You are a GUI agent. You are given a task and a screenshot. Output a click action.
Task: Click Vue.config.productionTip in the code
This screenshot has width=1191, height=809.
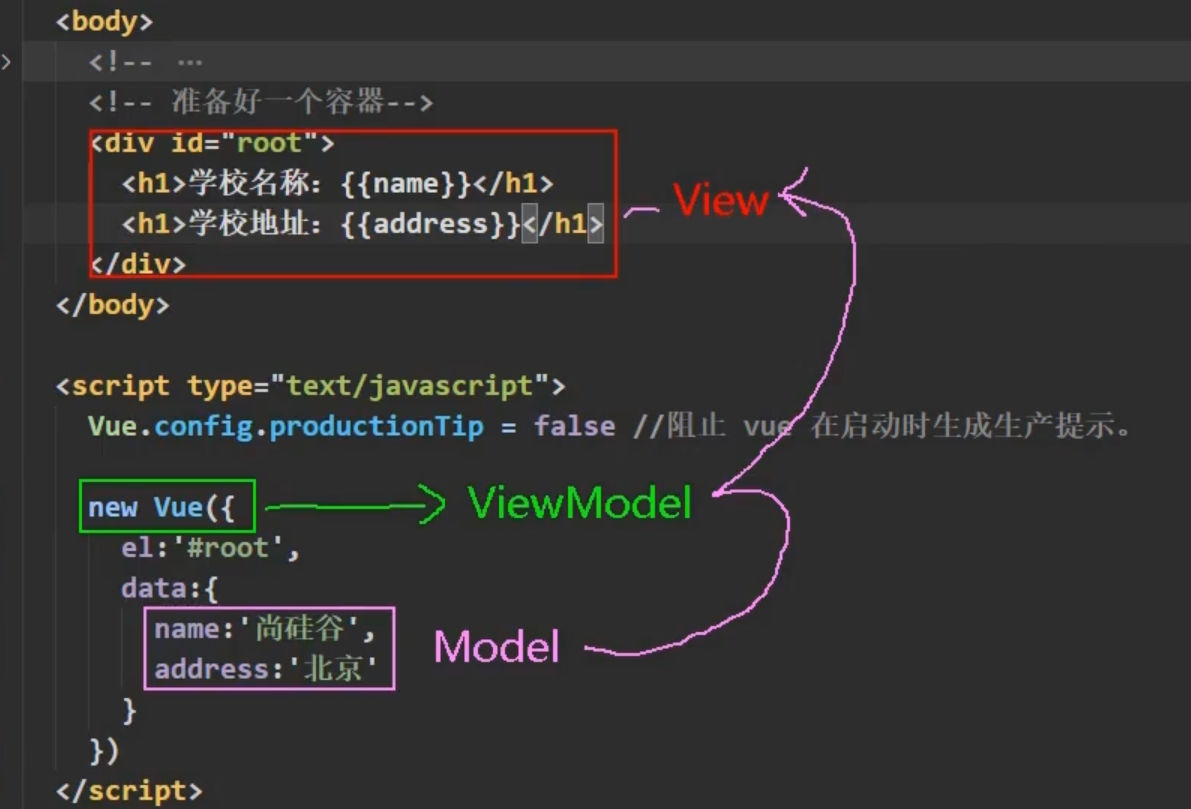[286, 426]
